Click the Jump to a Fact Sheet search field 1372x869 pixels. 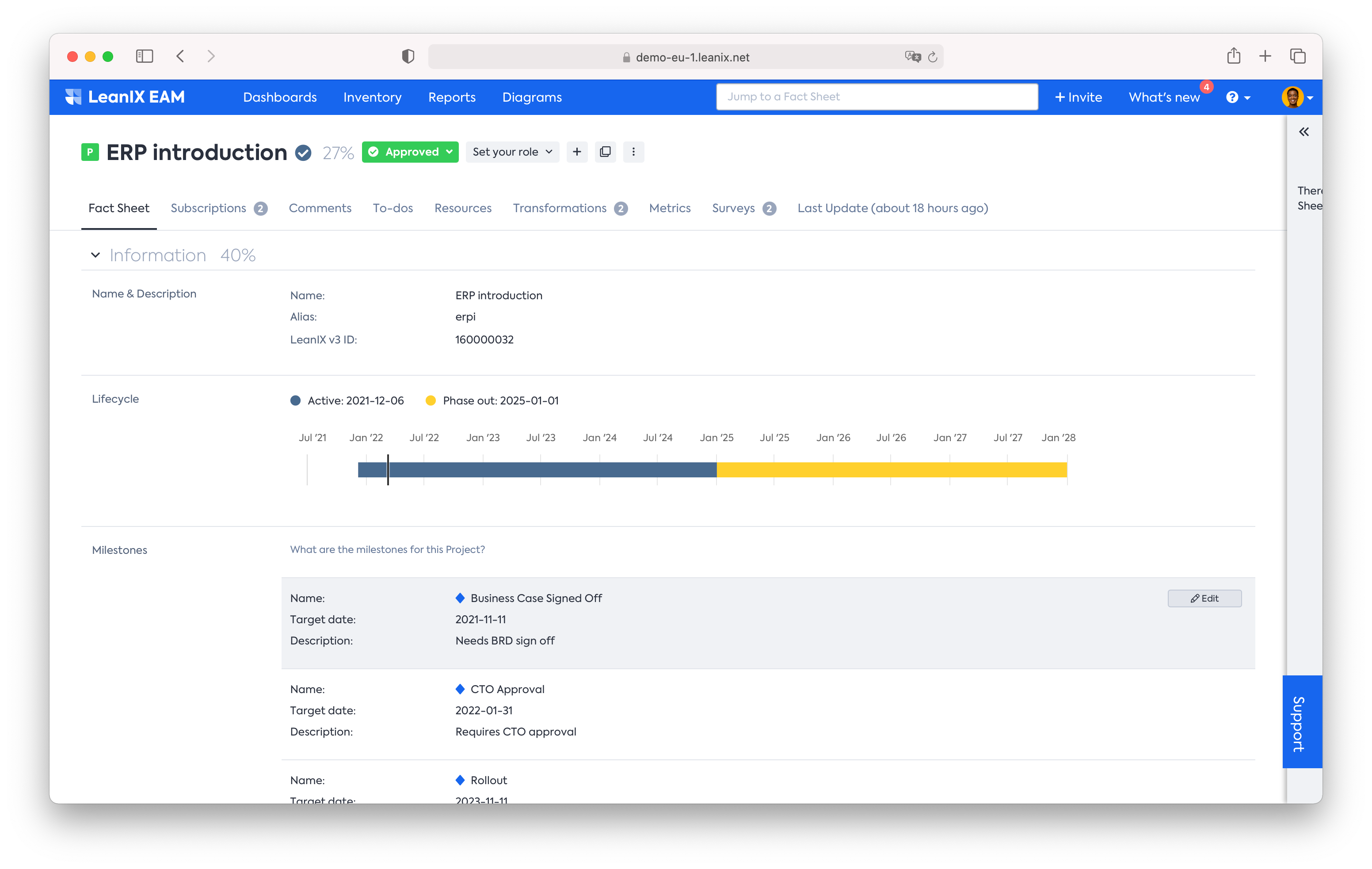tap(877, 96)
